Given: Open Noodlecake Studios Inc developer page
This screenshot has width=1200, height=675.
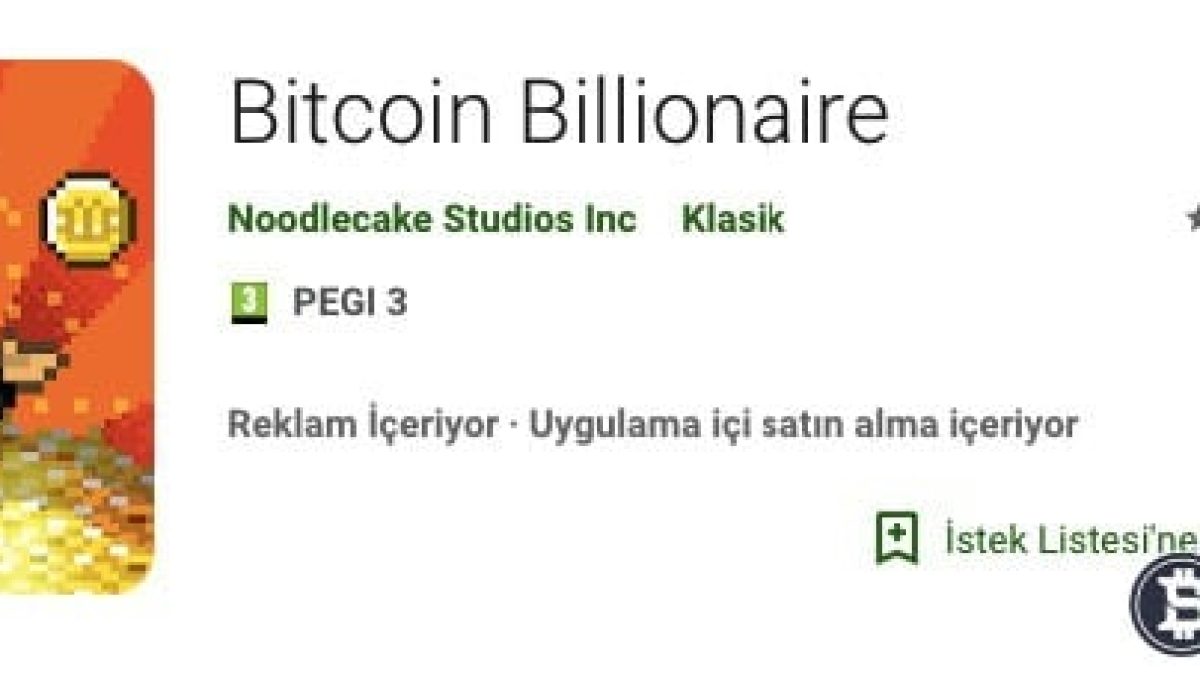Looking at the screenshot, I should 431,219.
